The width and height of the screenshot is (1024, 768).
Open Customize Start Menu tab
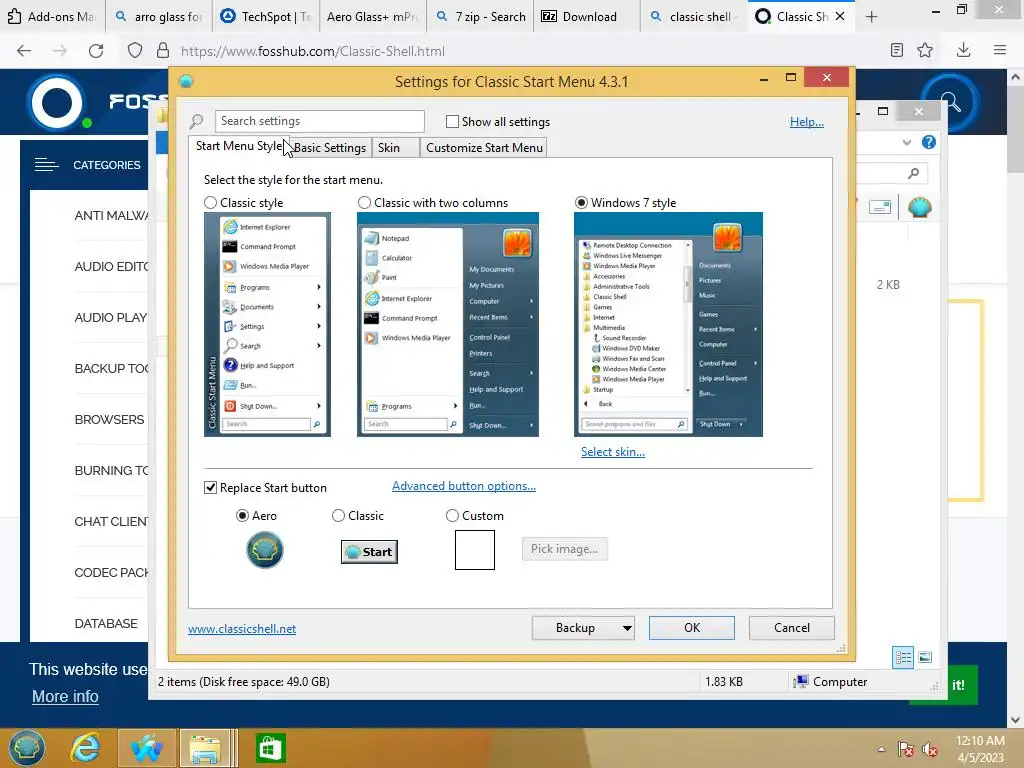(484, 148)
